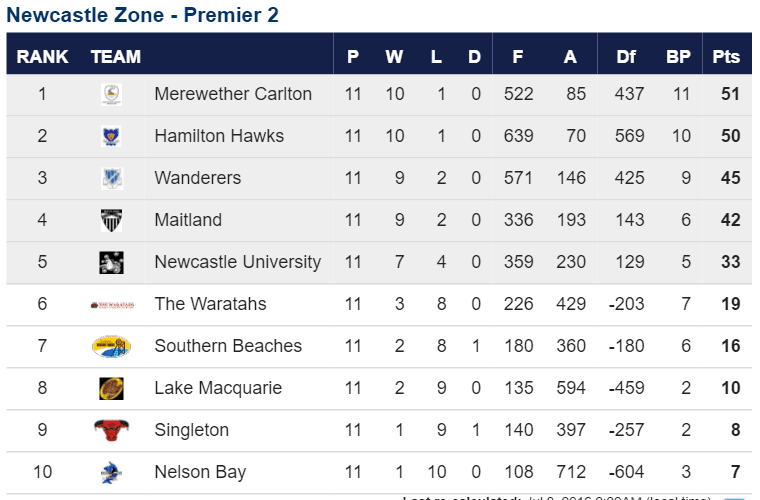Click the Lake Macquarie rugby ball logo
The image size is (760, 500).
[111, 389]
